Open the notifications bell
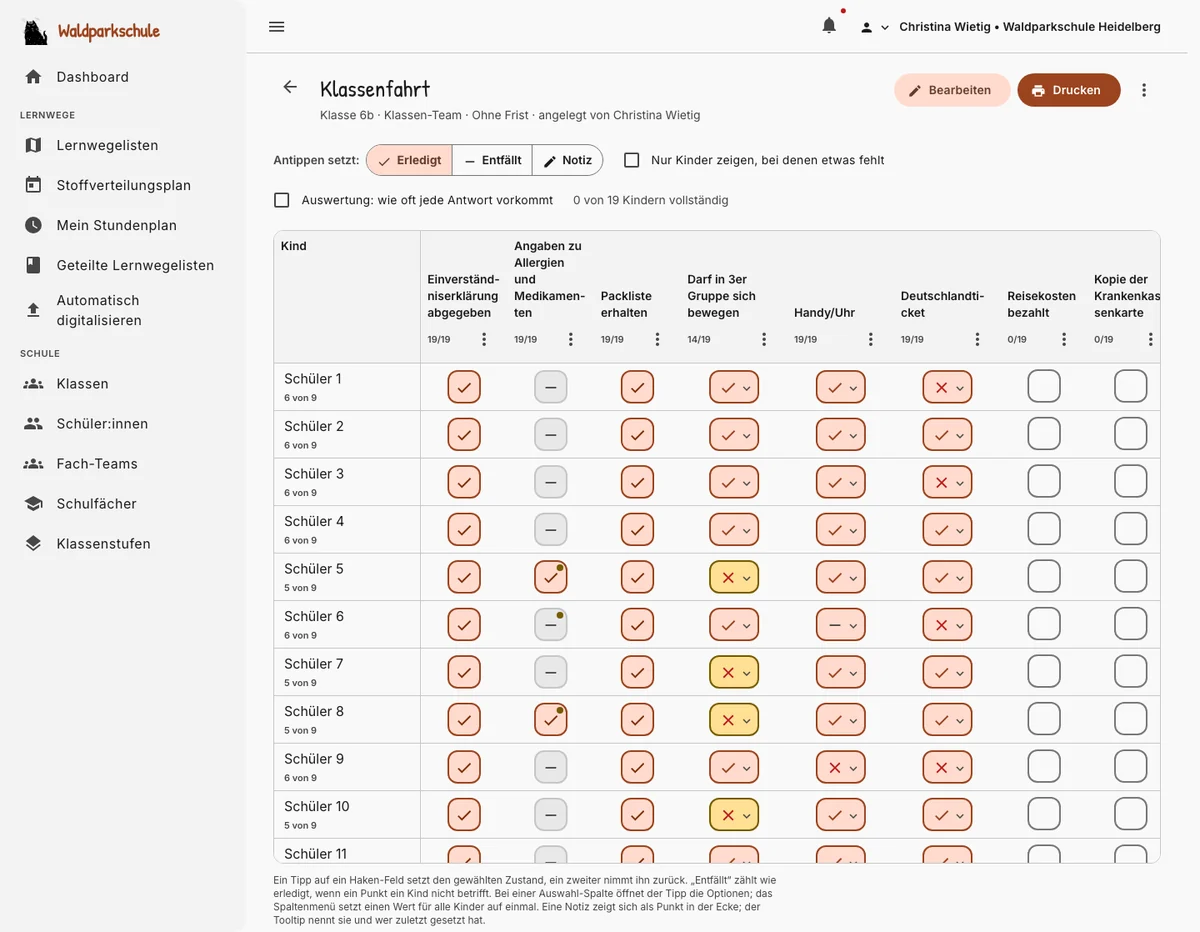This screenshot has width=1200, height=932. pos(829,26)
